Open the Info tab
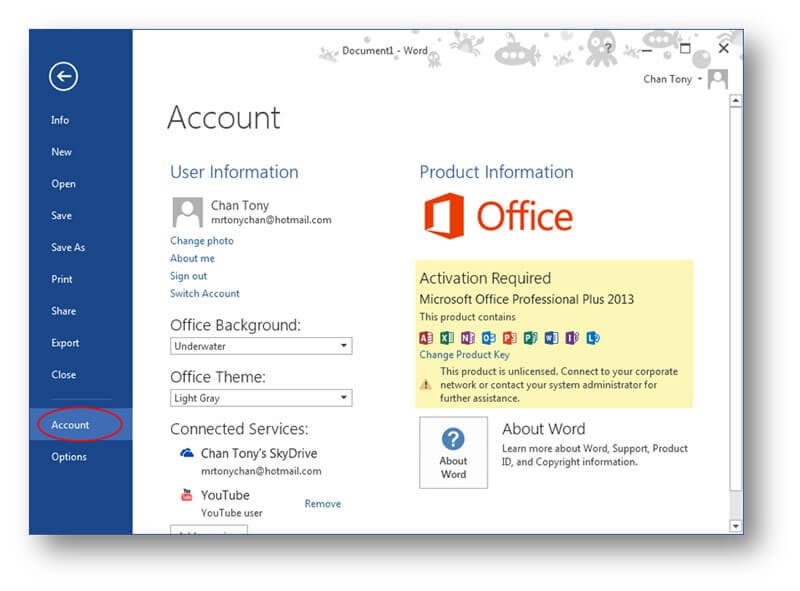The width and height of the screenshot is (800, 591). click(60, 120)
